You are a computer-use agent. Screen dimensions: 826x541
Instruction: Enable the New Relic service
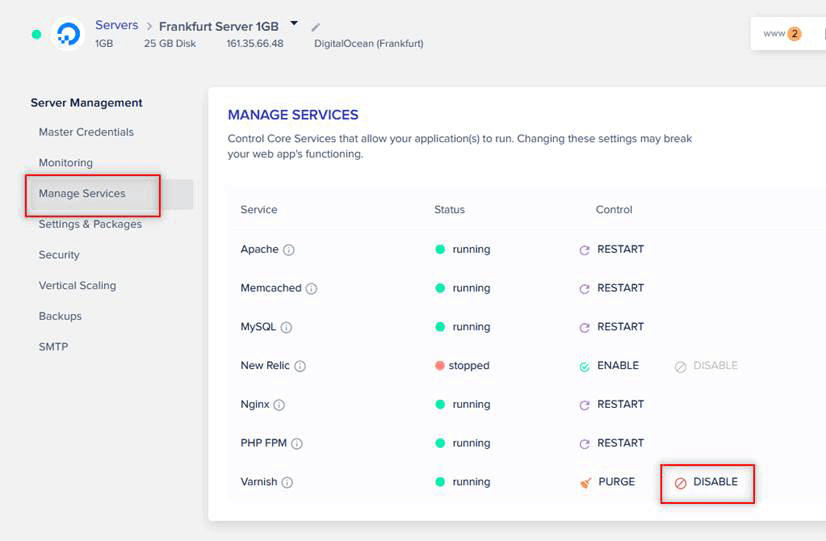point(609,366)
